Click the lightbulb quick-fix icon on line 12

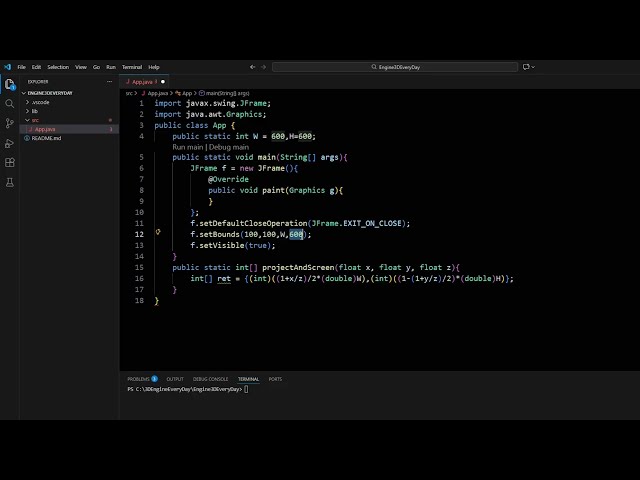(x=158, y=232)
